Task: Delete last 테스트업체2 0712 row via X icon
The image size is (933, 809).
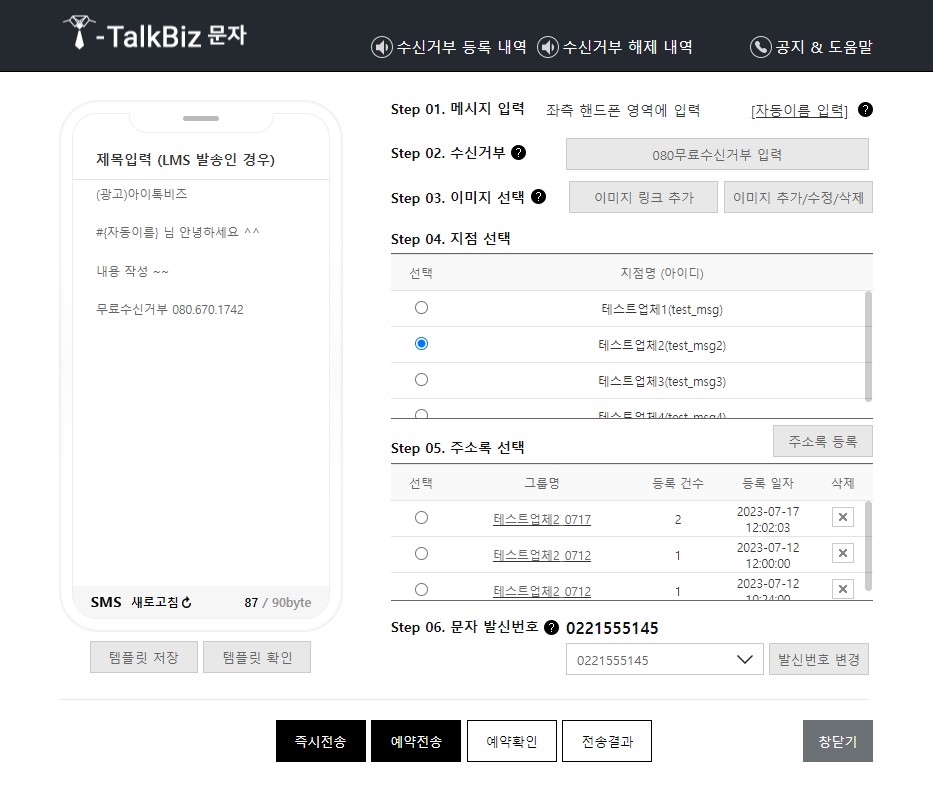Action: coord(843,589)
